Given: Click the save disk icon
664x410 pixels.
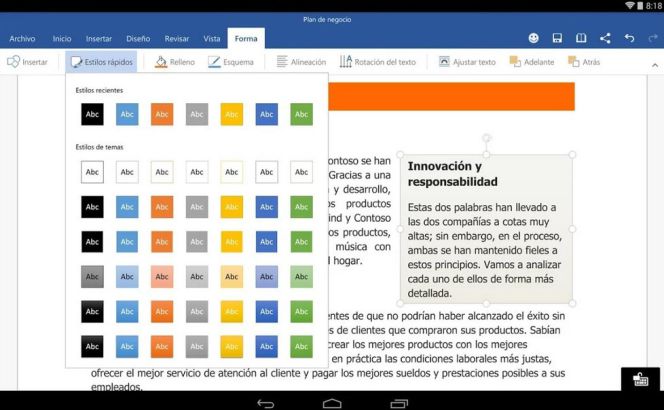Looking at the screenshot, I should (557, 38).
